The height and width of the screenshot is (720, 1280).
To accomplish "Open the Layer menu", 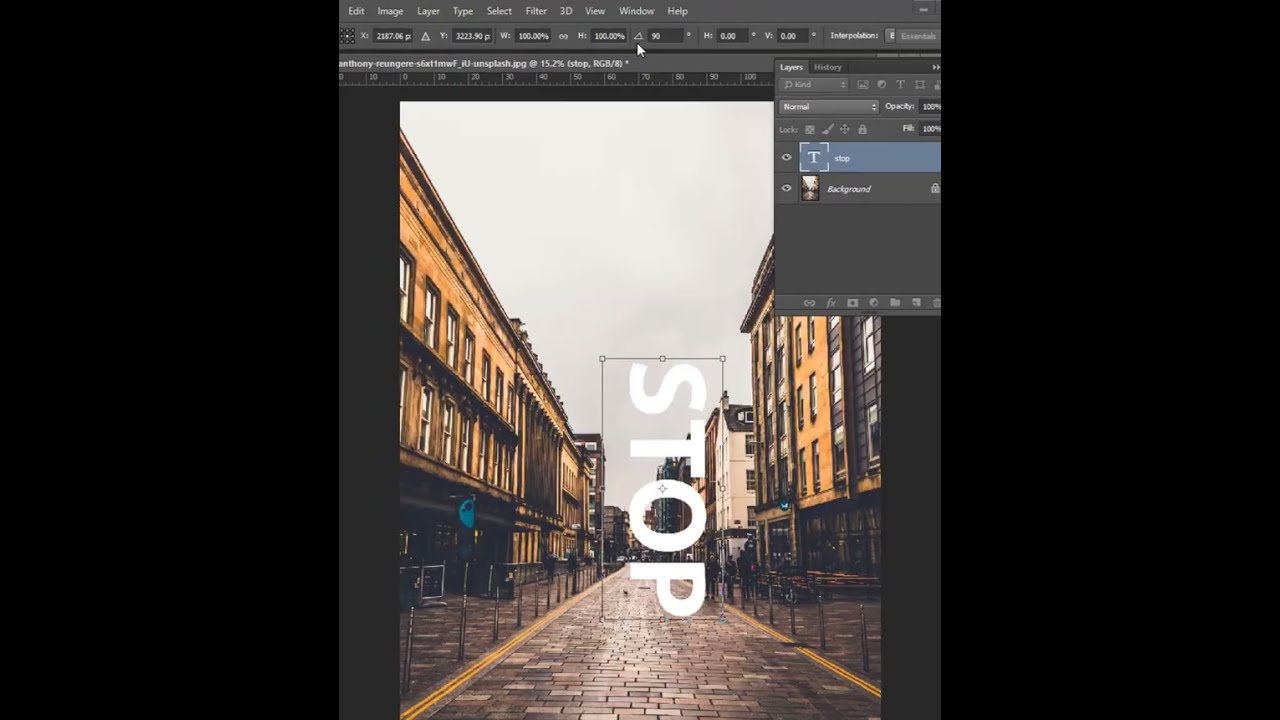I will (428, 11).
